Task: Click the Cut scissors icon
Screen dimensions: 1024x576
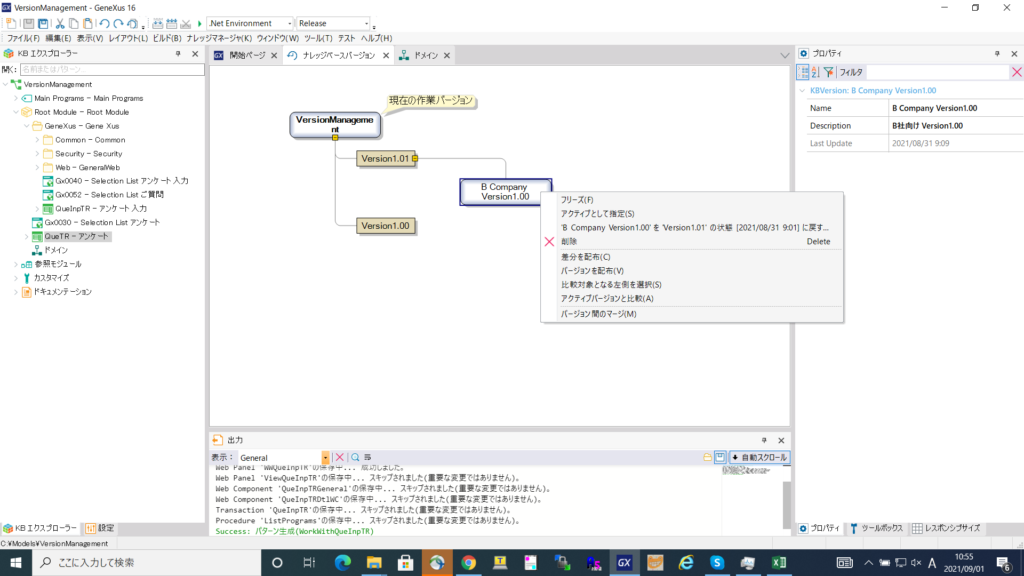Action: point(60,24)
